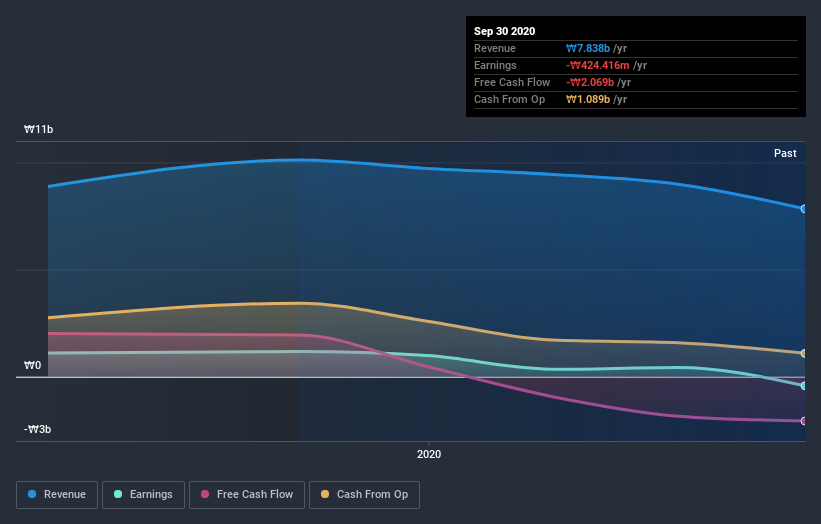Click the ₩0 y-axis label
Screen dimensions: 821x524
click(32, 365)
